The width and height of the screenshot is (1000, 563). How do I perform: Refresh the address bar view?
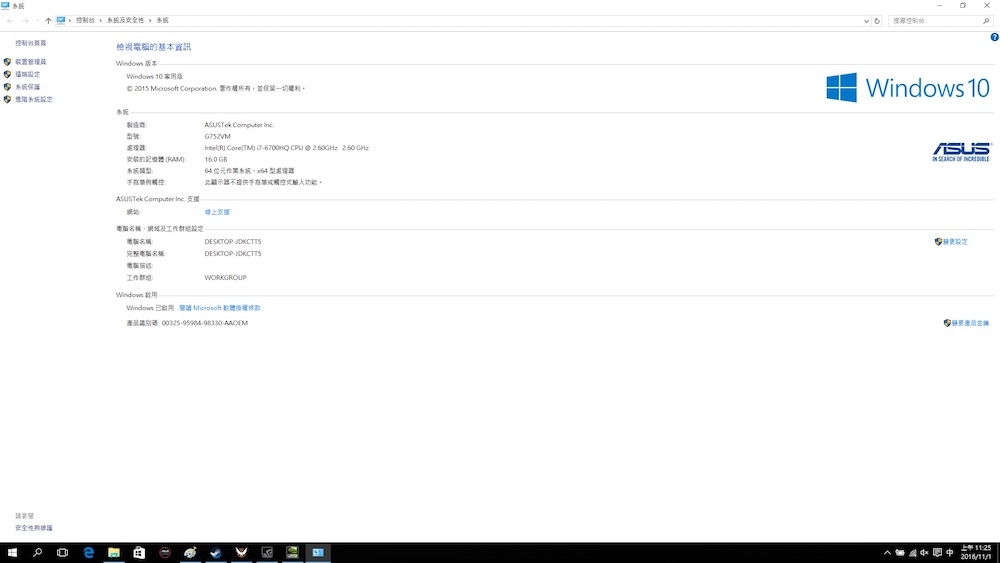click(877, 21)
